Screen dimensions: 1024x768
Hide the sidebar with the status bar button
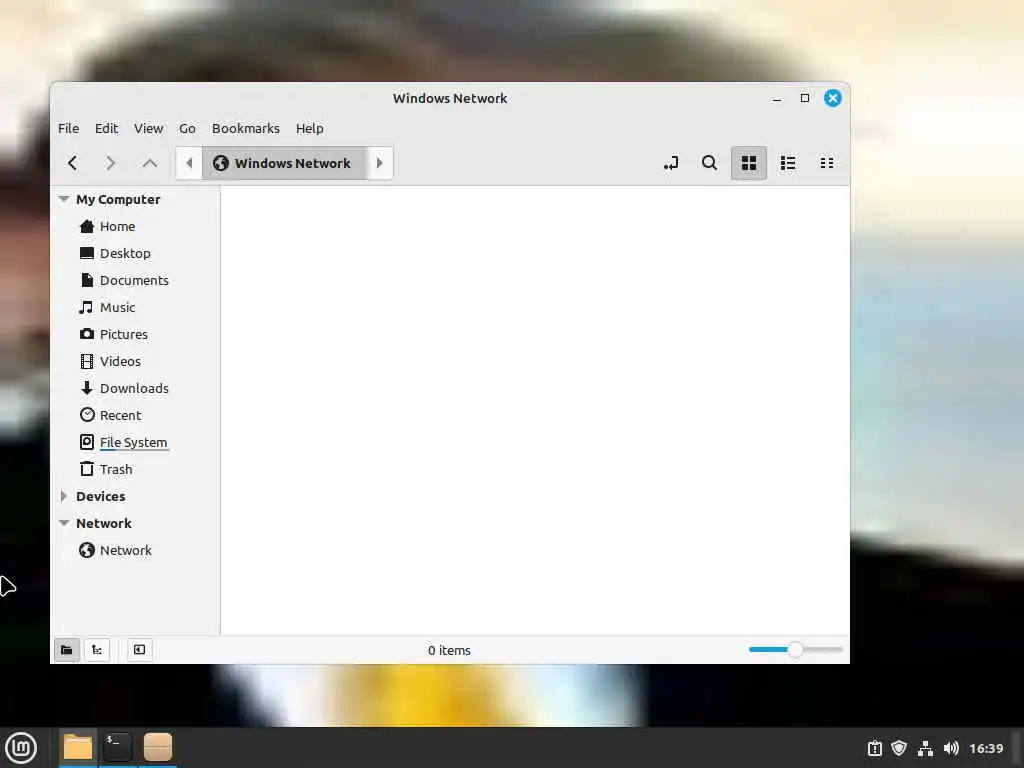click(x=139, y=650)
